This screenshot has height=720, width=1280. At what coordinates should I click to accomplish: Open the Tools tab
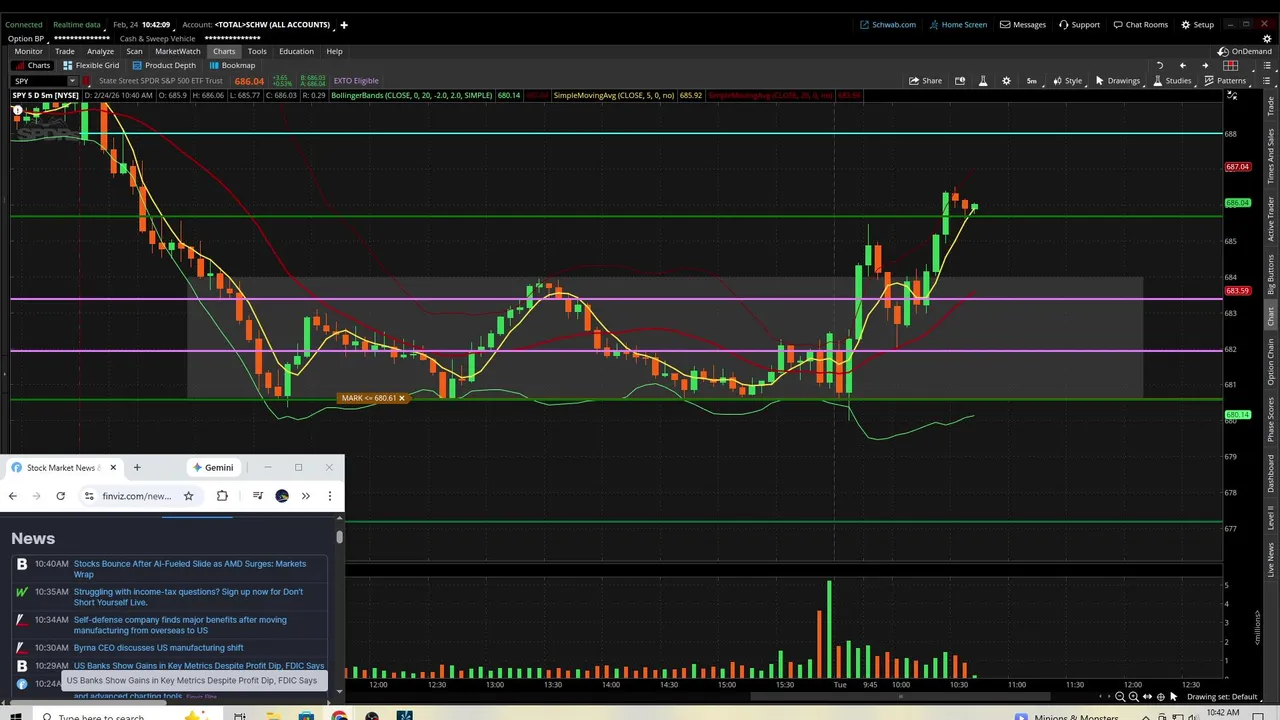click(257, 51)
